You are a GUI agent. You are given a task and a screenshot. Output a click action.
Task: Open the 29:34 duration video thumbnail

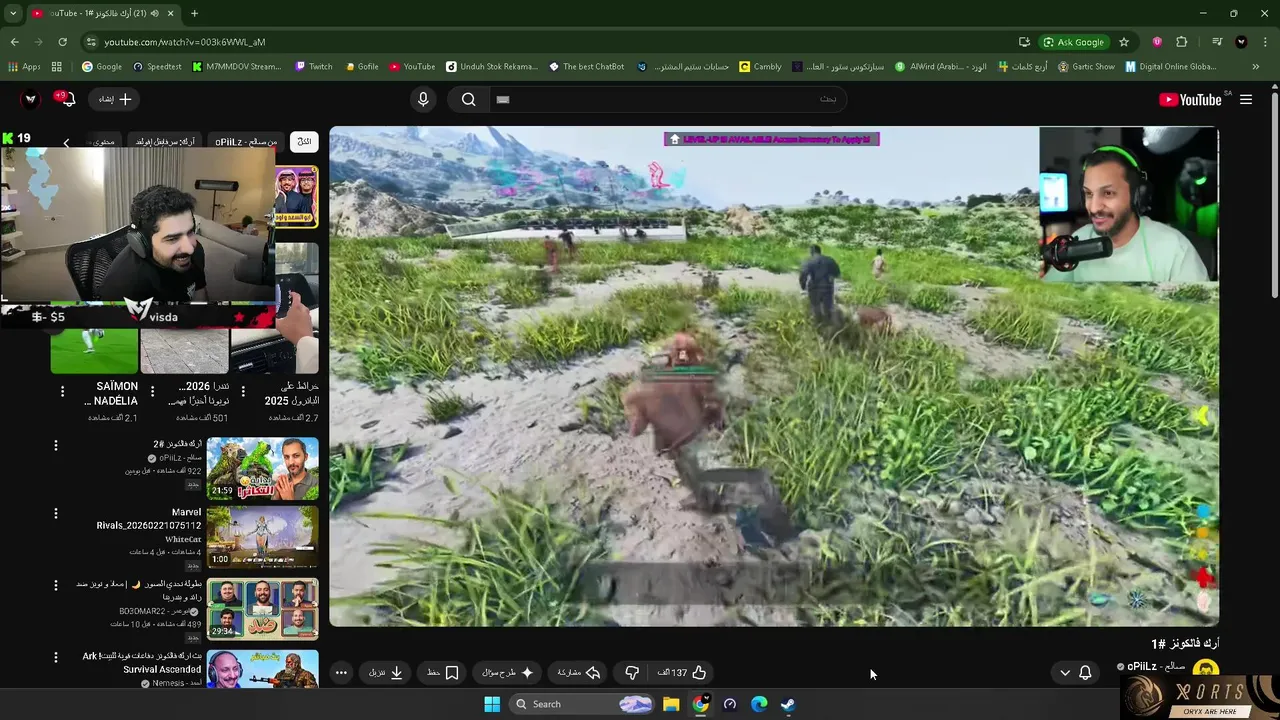262,609
